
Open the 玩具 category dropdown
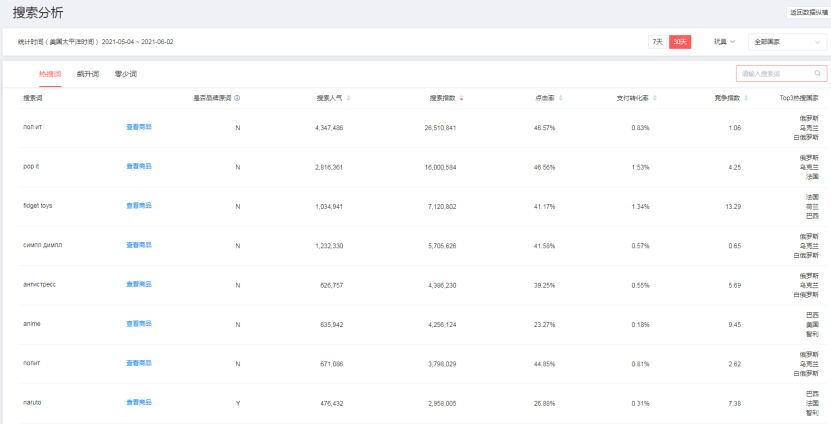pyautogui.click(x=724, y=42)
